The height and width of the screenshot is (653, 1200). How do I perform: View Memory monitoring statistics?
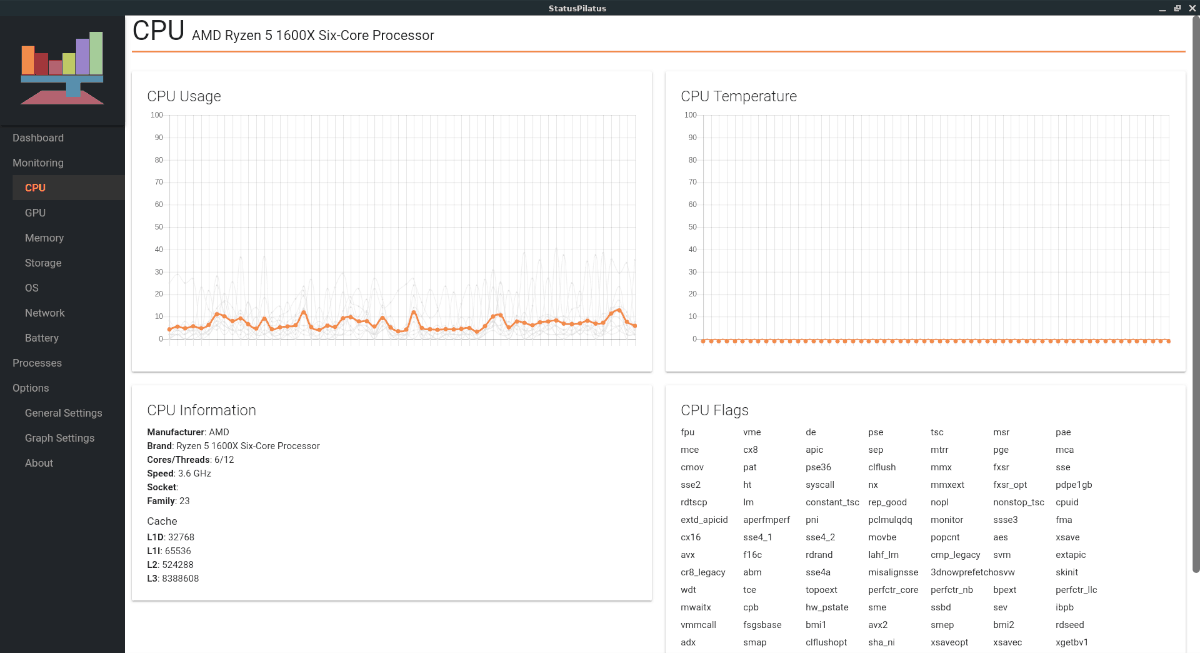(44, 237)
